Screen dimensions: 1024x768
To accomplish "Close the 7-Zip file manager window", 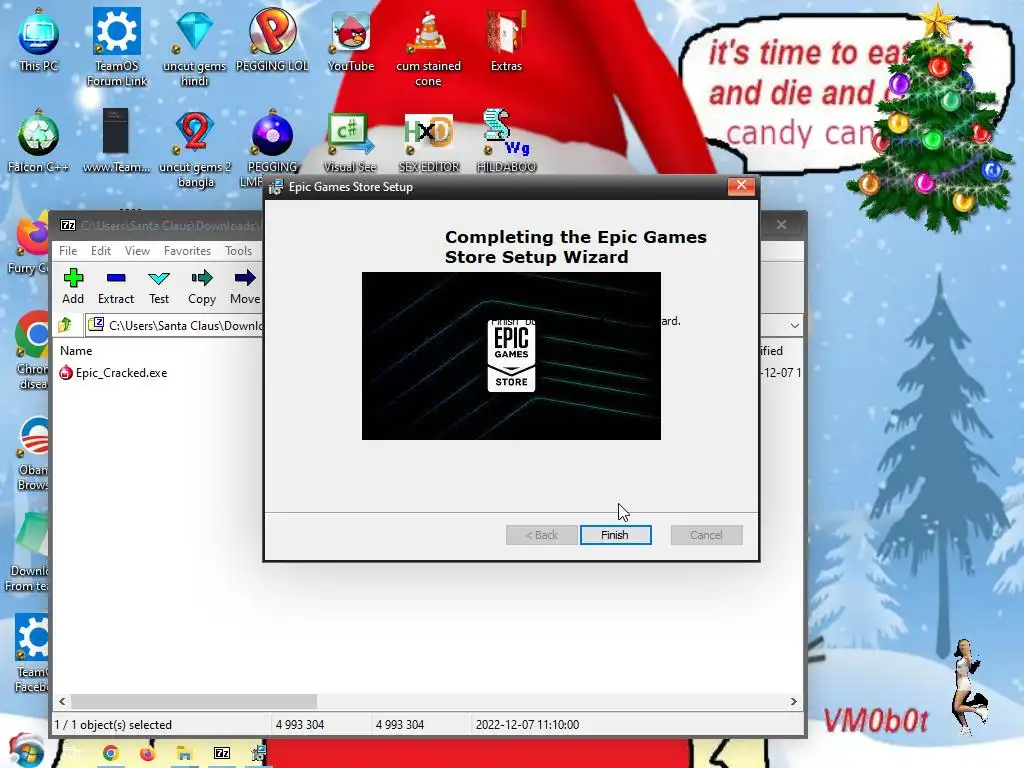I will [782, 225].
